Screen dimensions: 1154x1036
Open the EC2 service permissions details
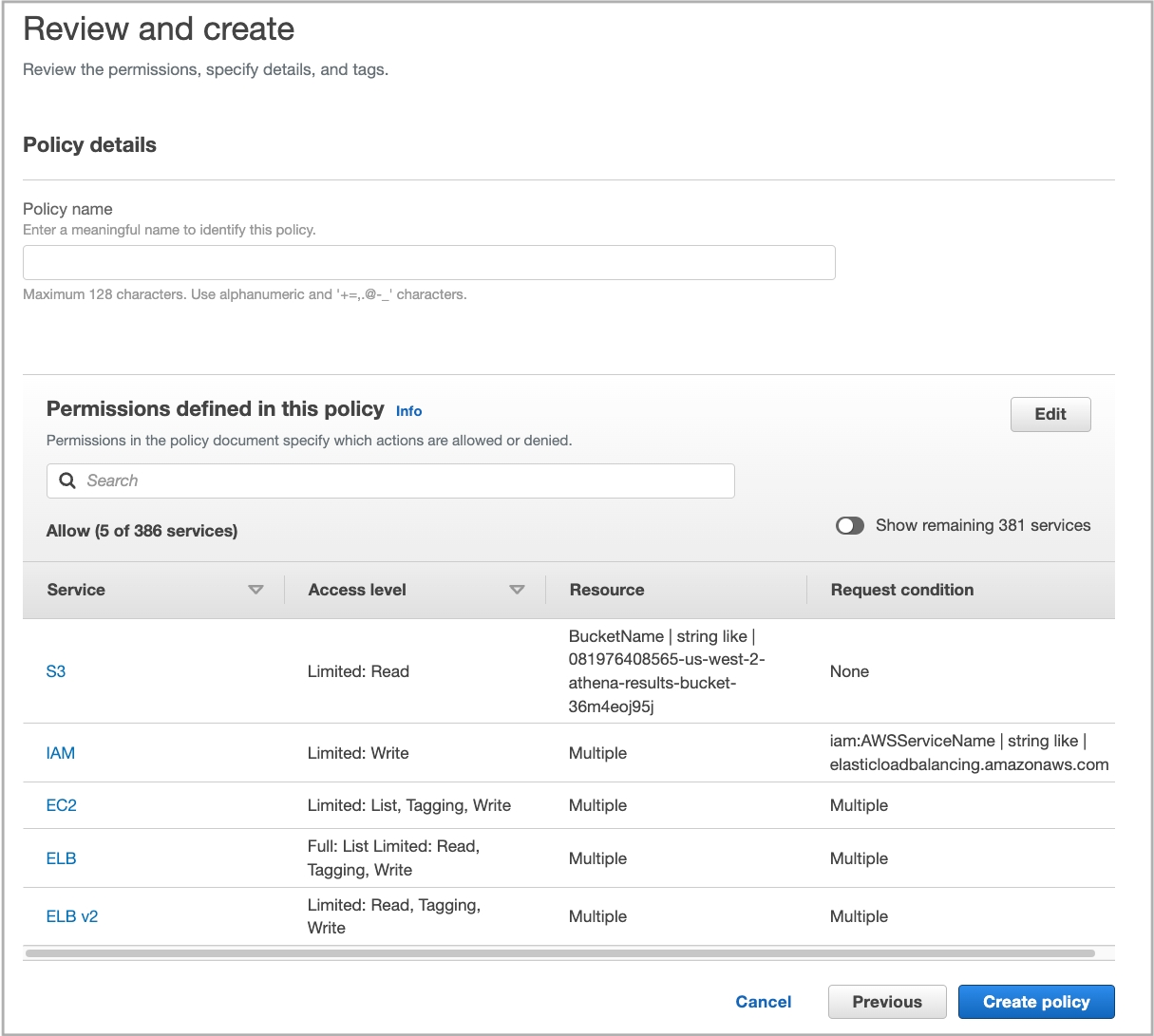point(61,804)
